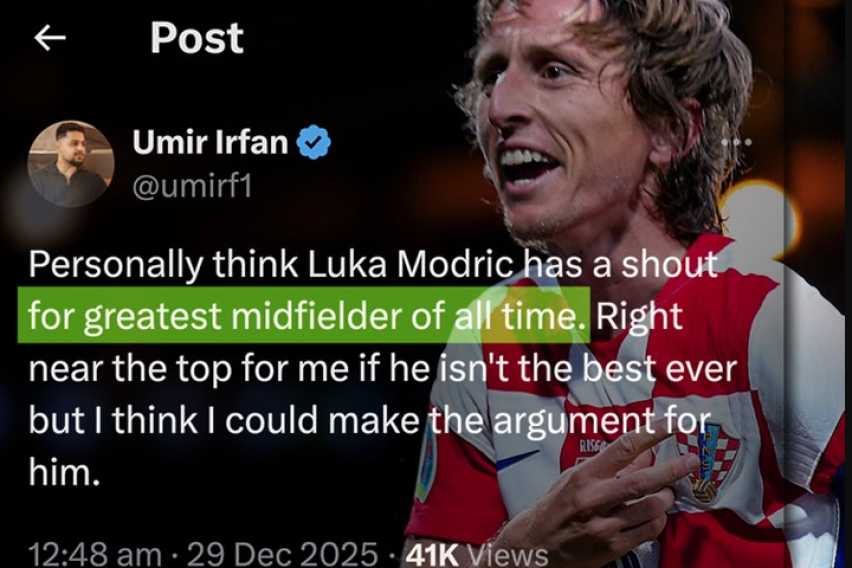Go back using the left arrow
This screenshot has width=852, height=568.
[50, 38]
